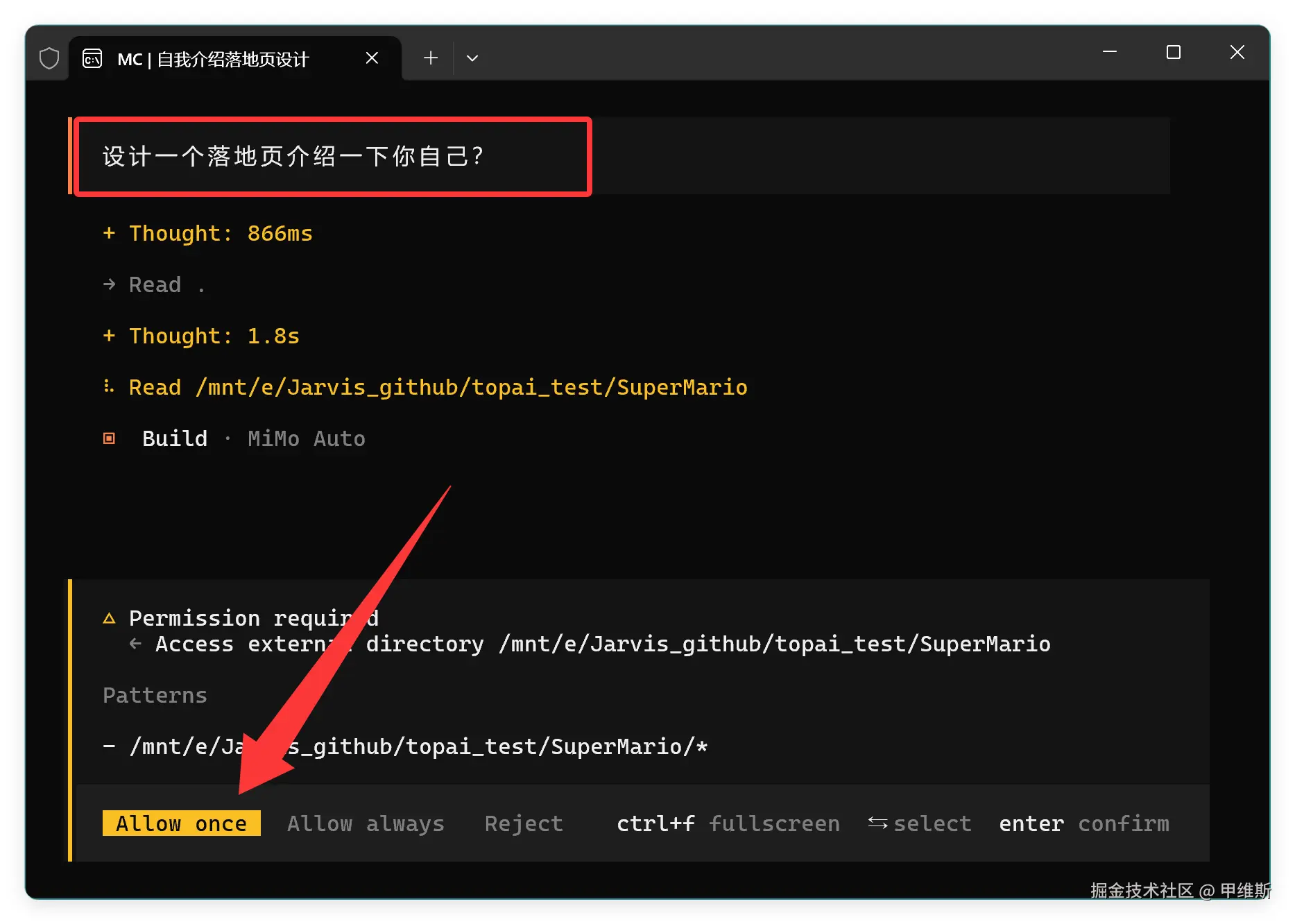The width and height of the screenshot is (1295, 924).
Task: Expand the terminal profiles dropdown chevron
Action: tap(472, 58)
